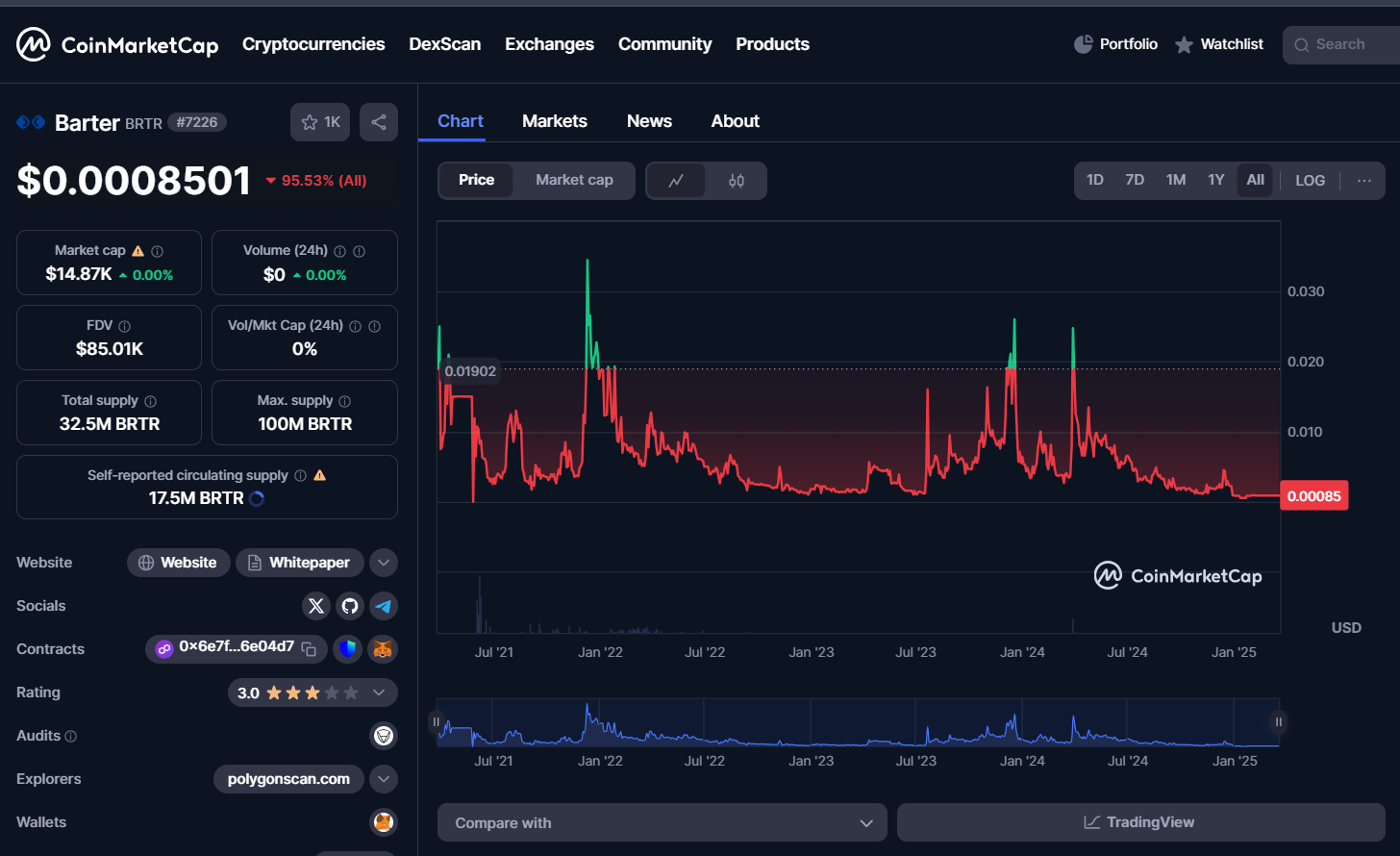Copy contract address icon
Screen dimensions: 1400x856
tap(309, 649)
